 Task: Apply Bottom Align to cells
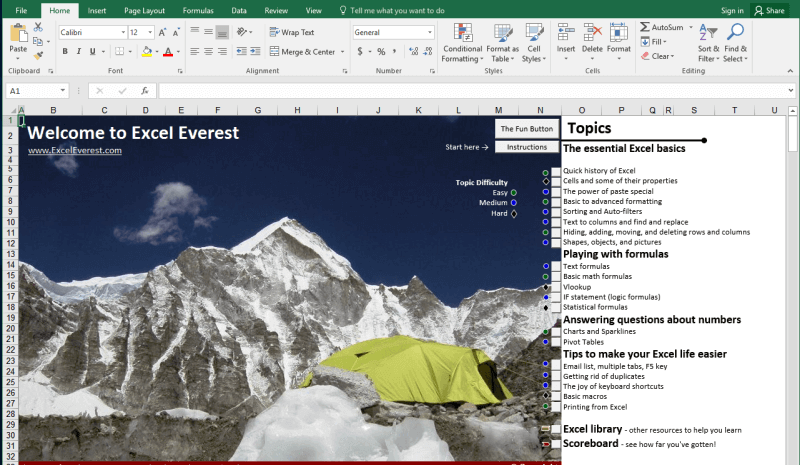222,32
